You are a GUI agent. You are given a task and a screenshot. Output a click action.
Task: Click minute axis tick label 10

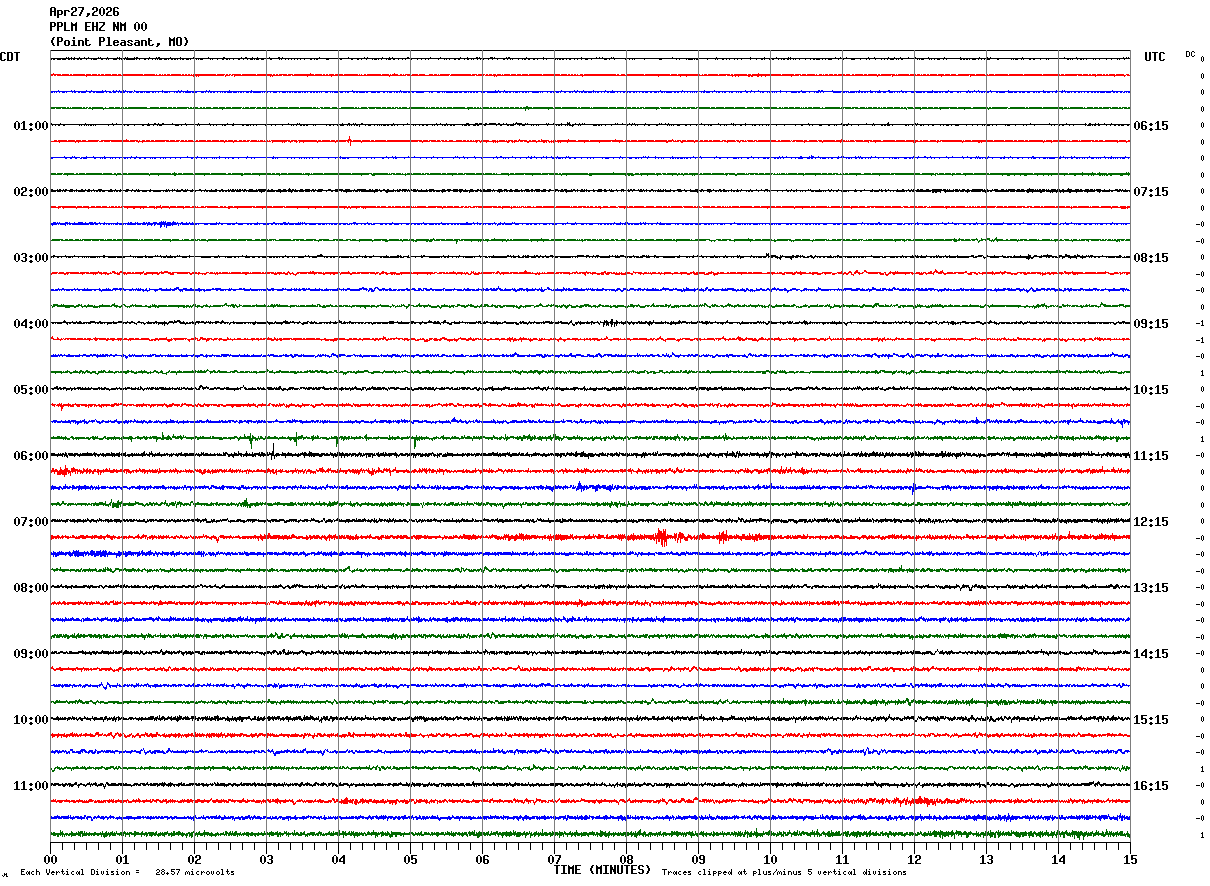point(771,859)
